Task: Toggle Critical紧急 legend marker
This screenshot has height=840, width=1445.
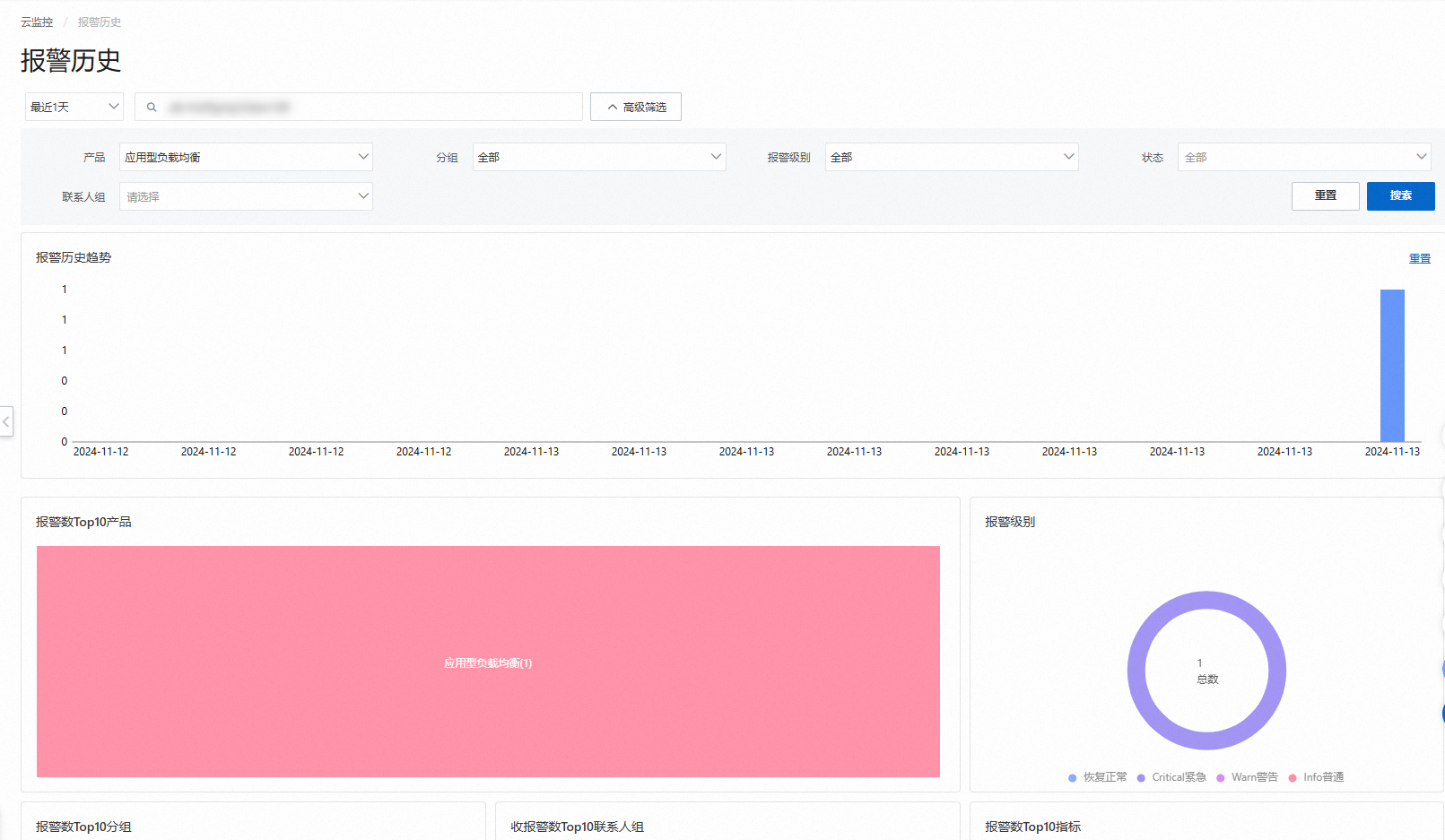Action: tap(1141, 778)
